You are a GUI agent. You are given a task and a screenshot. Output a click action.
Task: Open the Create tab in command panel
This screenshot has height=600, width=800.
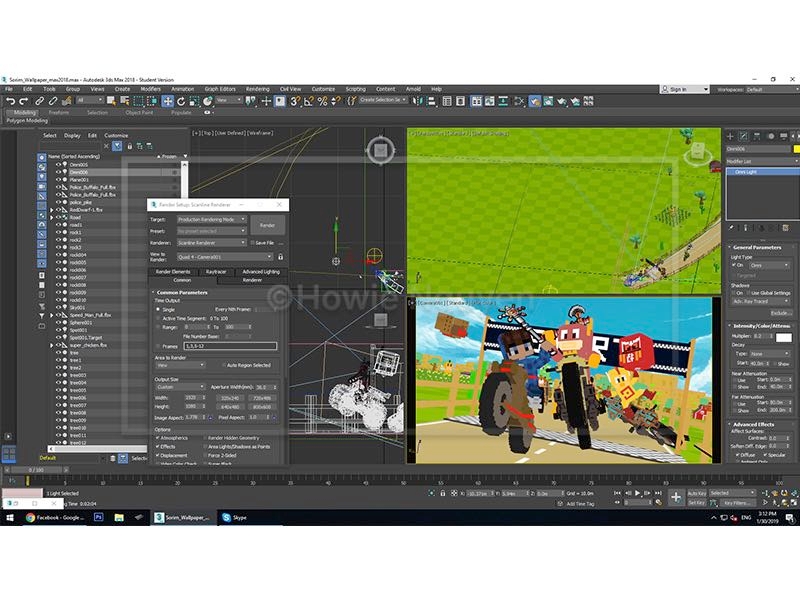[x=729, y=136]
